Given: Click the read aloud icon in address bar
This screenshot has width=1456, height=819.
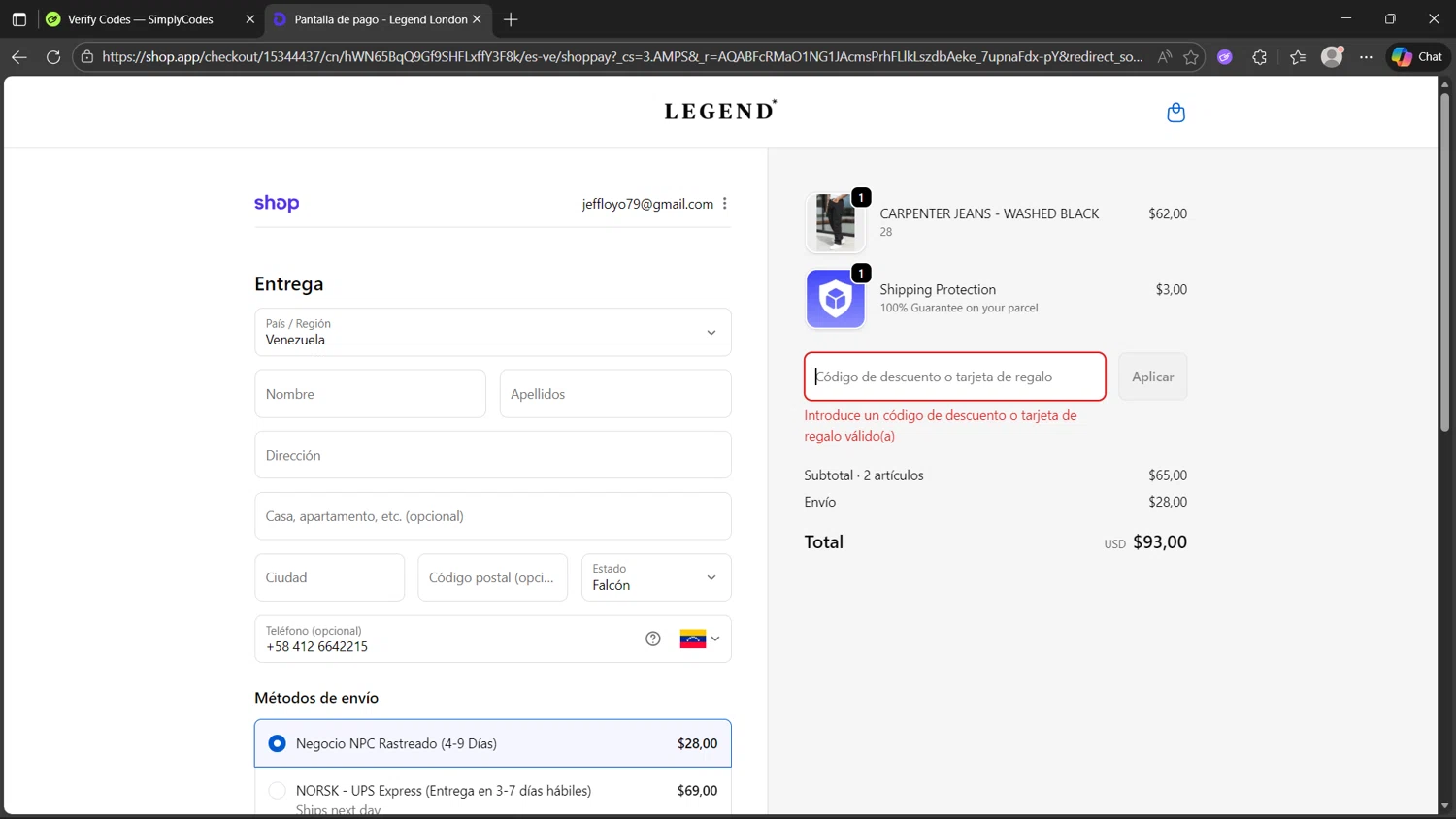Looking at the screenshot, I should coord(1164,57).
